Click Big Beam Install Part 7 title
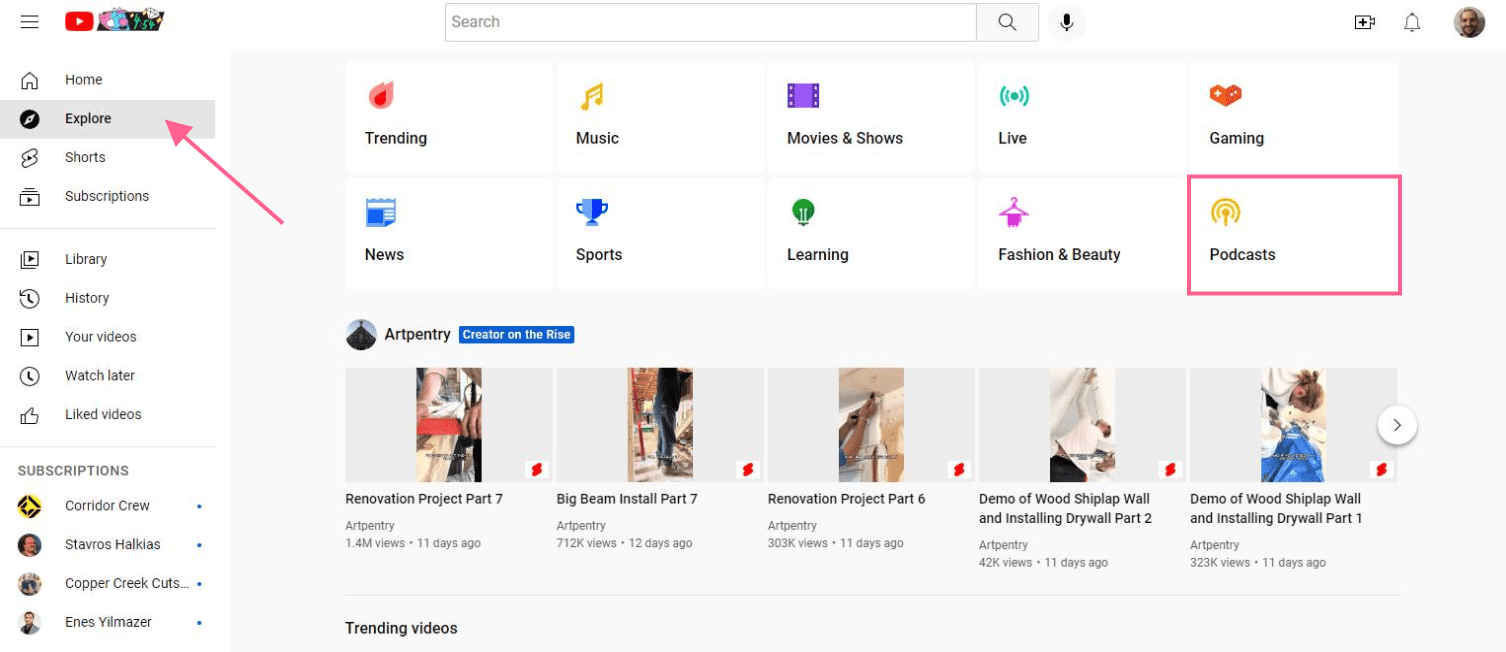 click(x=627, y=499)
